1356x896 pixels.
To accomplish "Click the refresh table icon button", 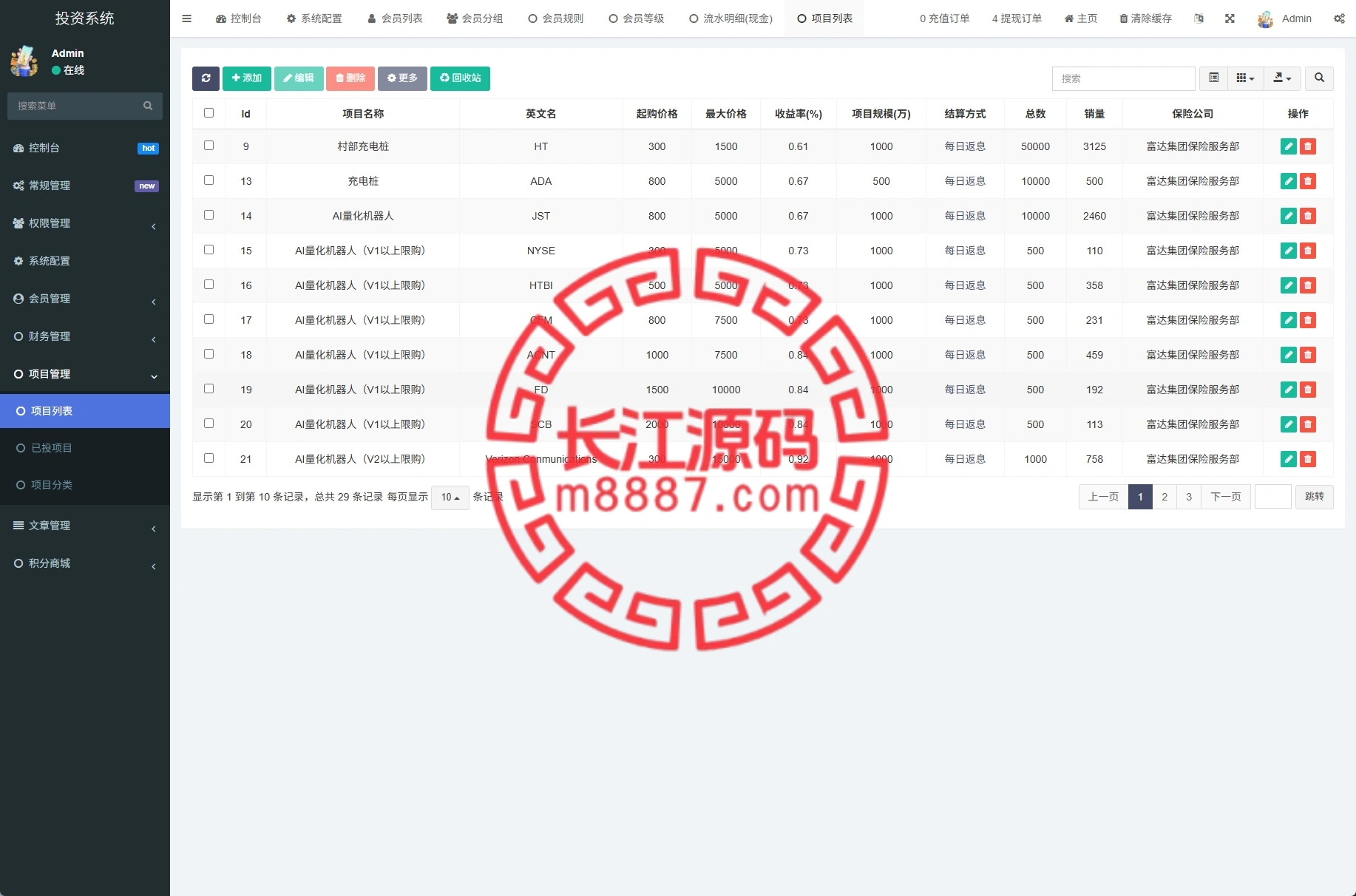I will pos(206,78).
